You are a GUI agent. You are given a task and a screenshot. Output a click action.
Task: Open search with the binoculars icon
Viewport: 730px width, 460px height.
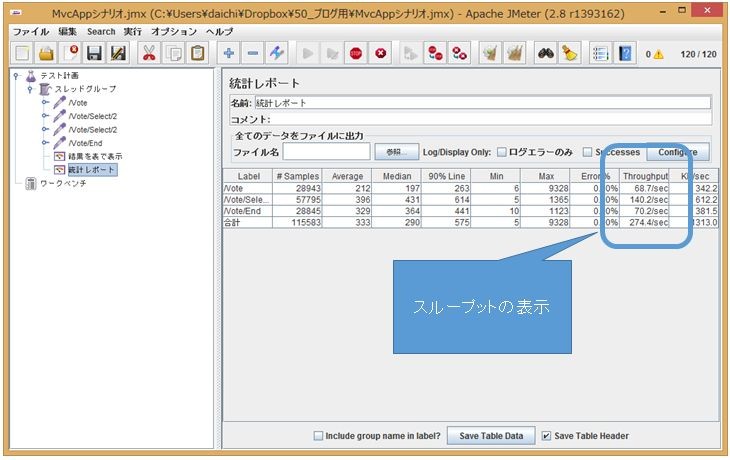tap(546, 54)
